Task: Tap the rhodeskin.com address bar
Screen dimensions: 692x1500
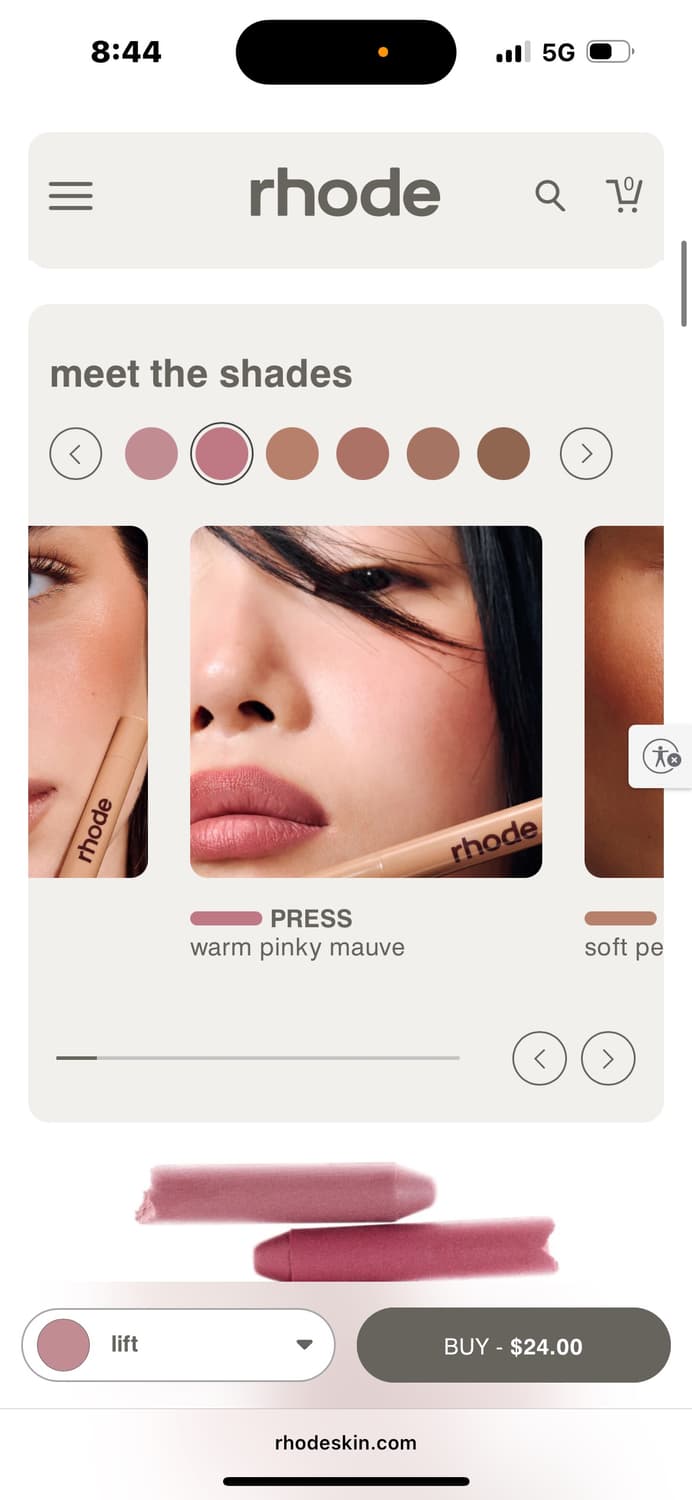Action: 346,1442
